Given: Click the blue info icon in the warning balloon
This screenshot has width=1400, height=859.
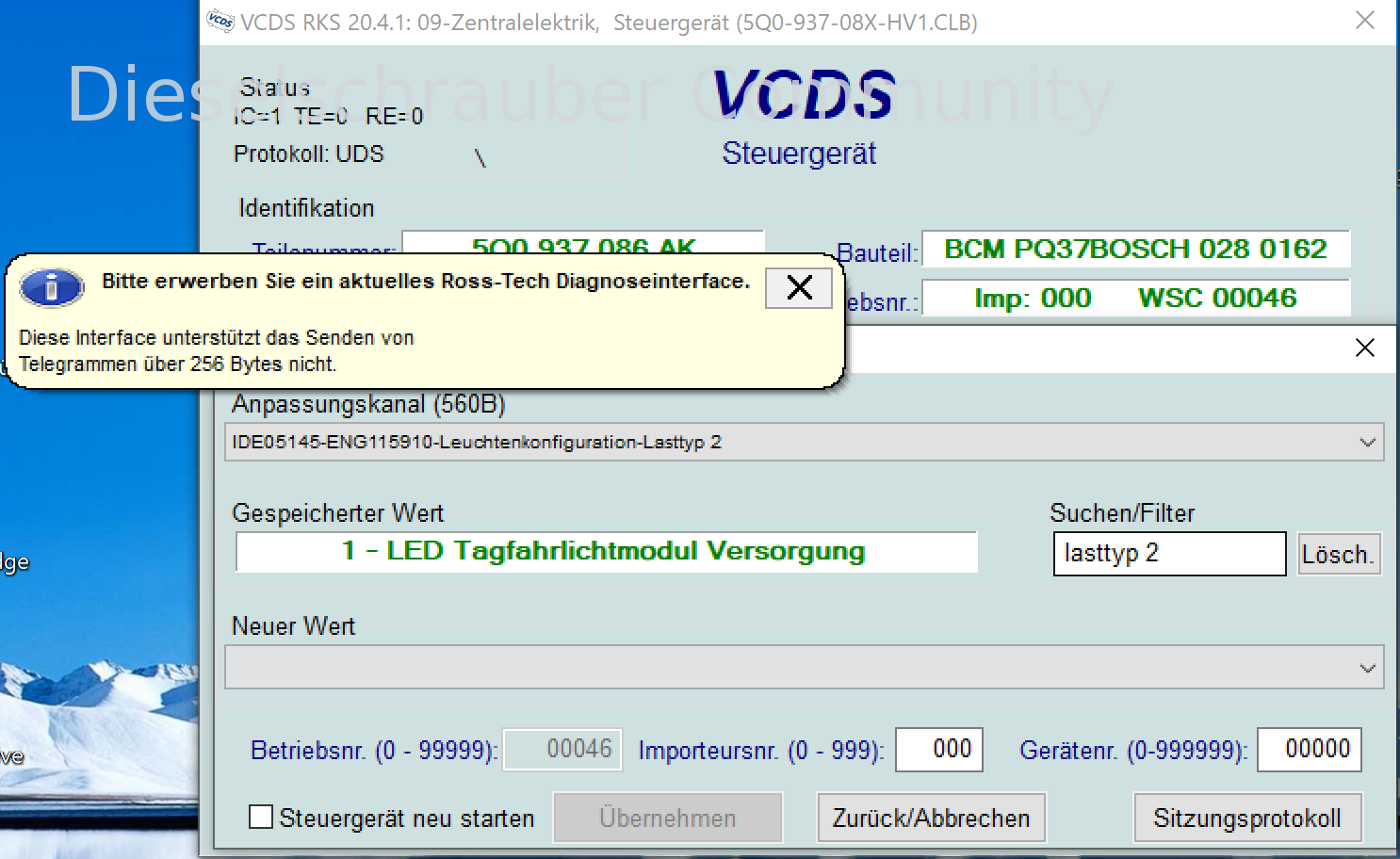Looking at the screenshot, I should (x=52, y=287).
